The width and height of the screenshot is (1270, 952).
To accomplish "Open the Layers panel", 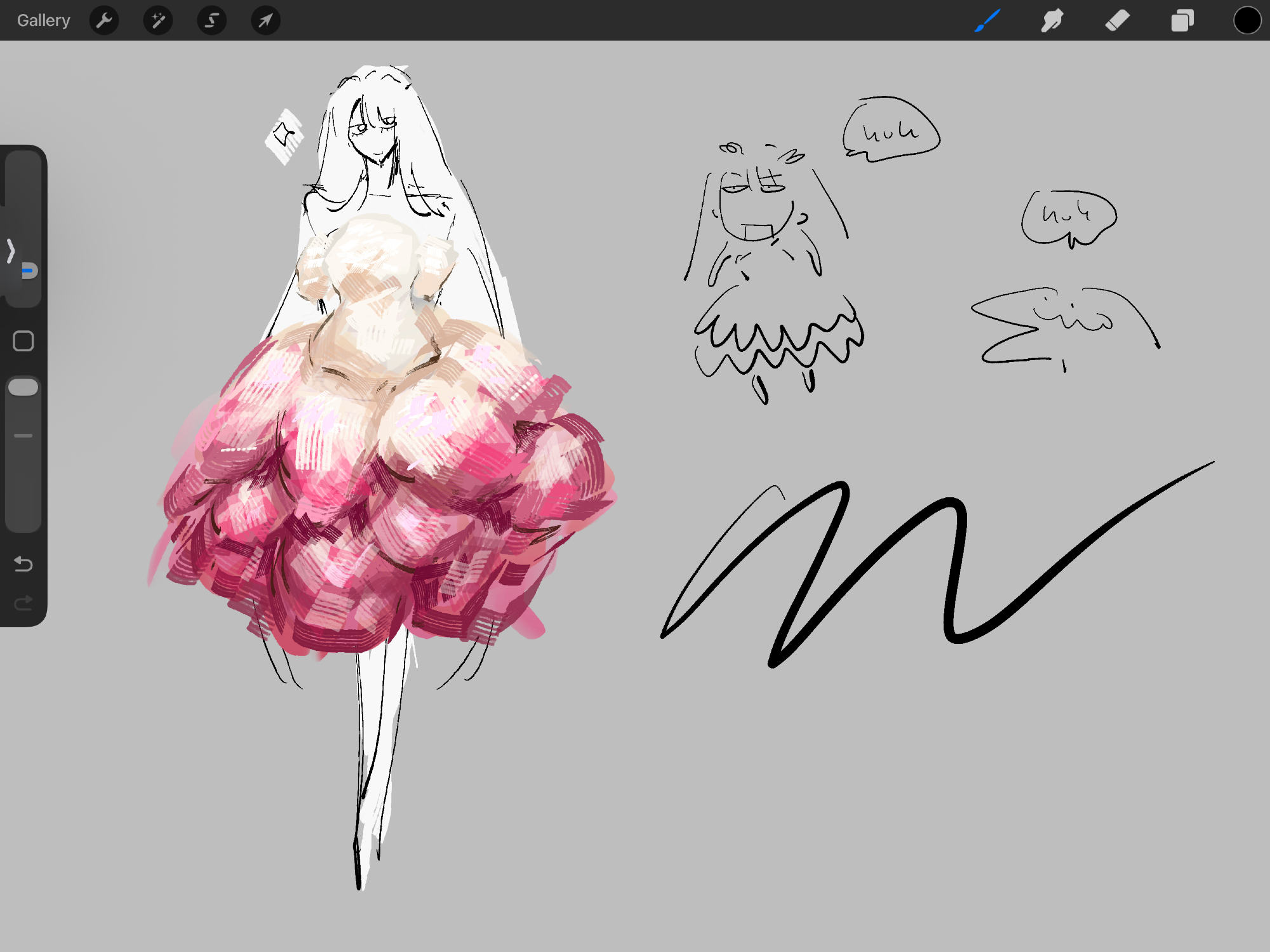I will 1182,20.
